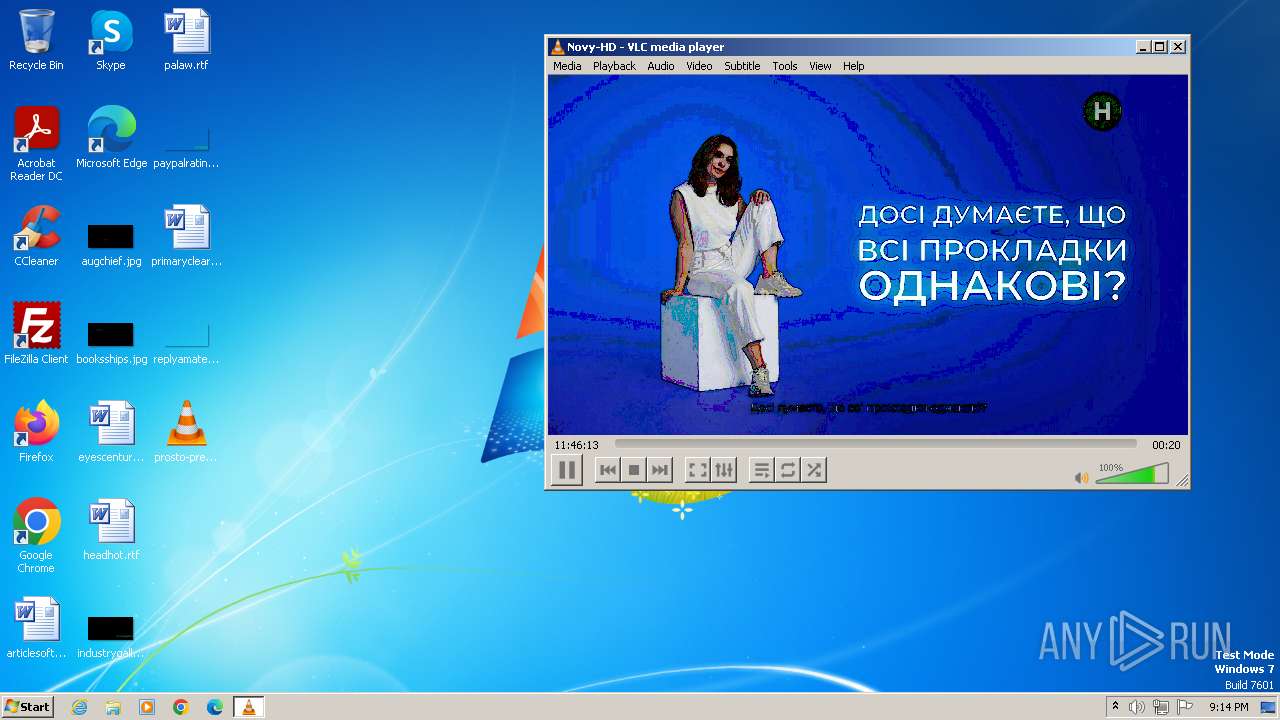The height and width of the screenshot is (720, 1280).
Task: Select Google Chrome desktop shortcut
Action: point(36,535)
